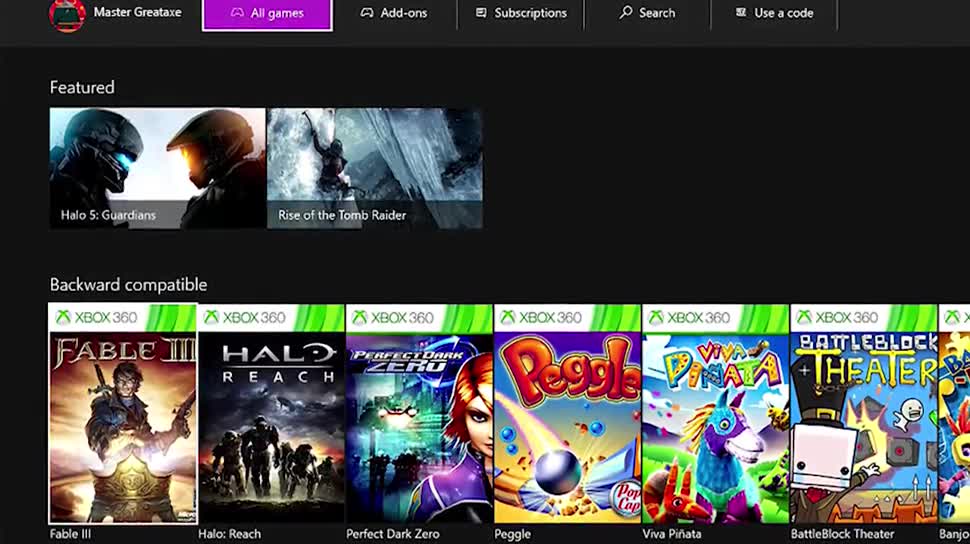
Task: Select the All games tab
Action: tap(267, 14)
